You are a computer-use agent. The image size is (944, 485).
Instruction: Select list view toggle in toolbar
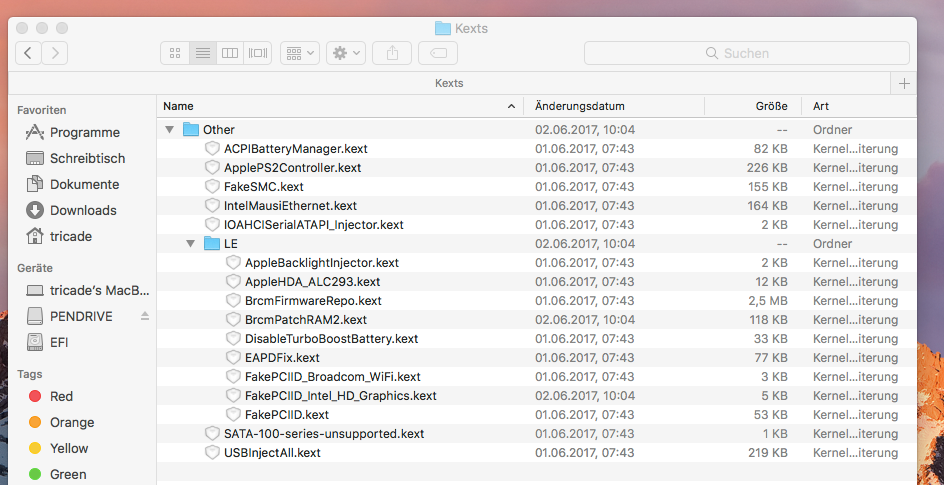(x=203, y=53)
